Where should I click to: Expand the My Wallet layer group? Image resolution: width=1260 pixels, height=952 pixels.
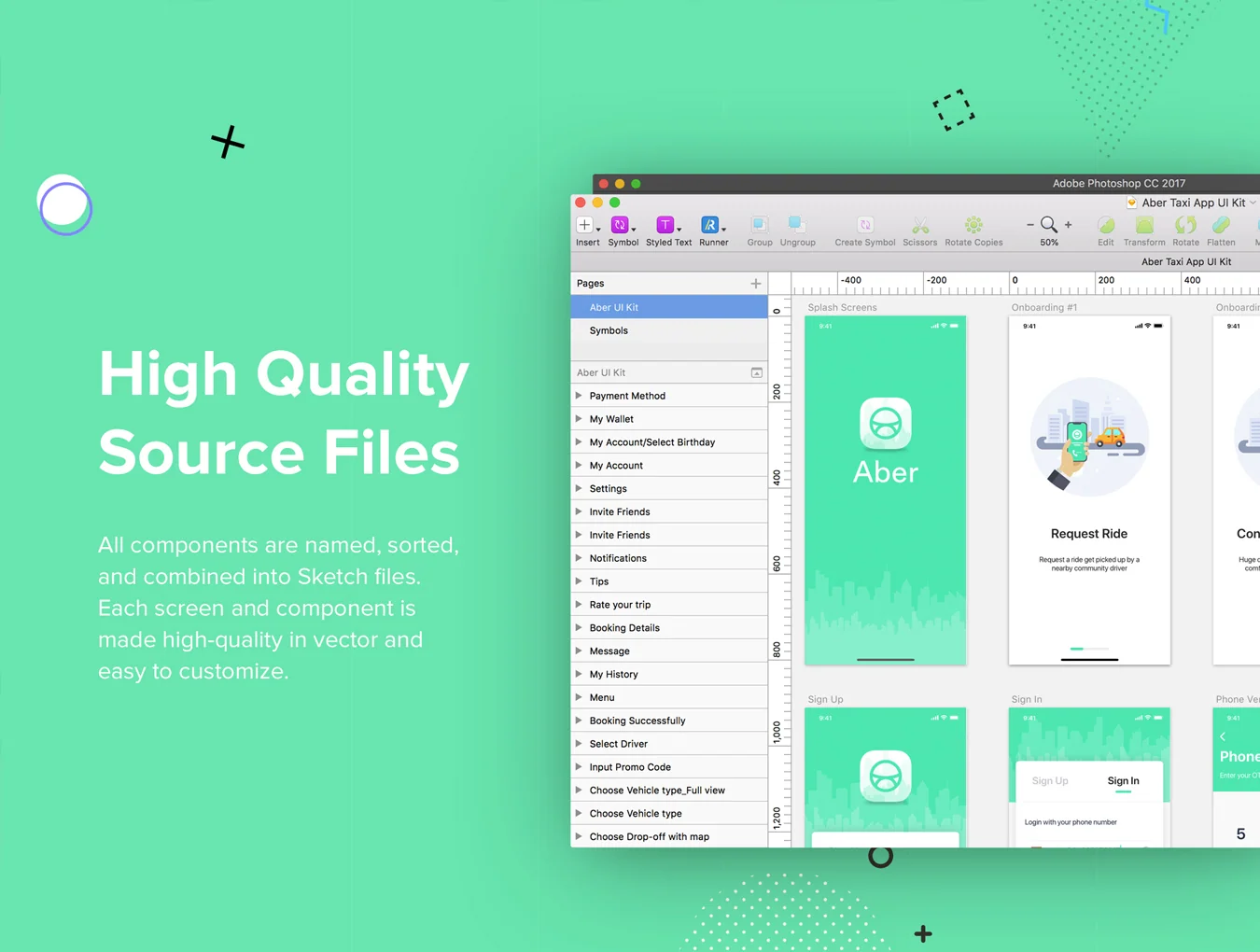pos(579,419)
